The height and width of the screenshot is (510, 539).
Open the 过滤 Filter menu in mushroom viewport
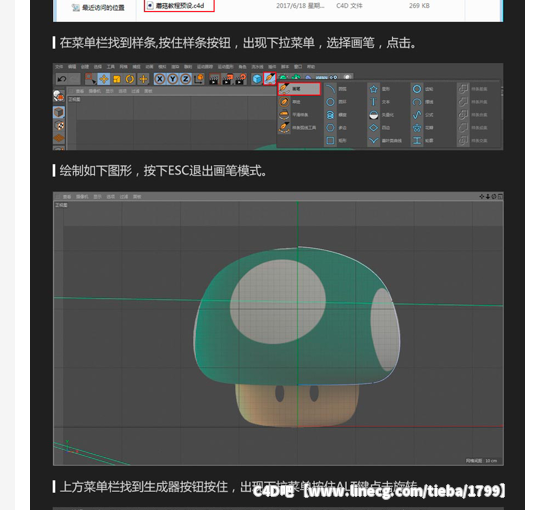[x=124, y=197]
